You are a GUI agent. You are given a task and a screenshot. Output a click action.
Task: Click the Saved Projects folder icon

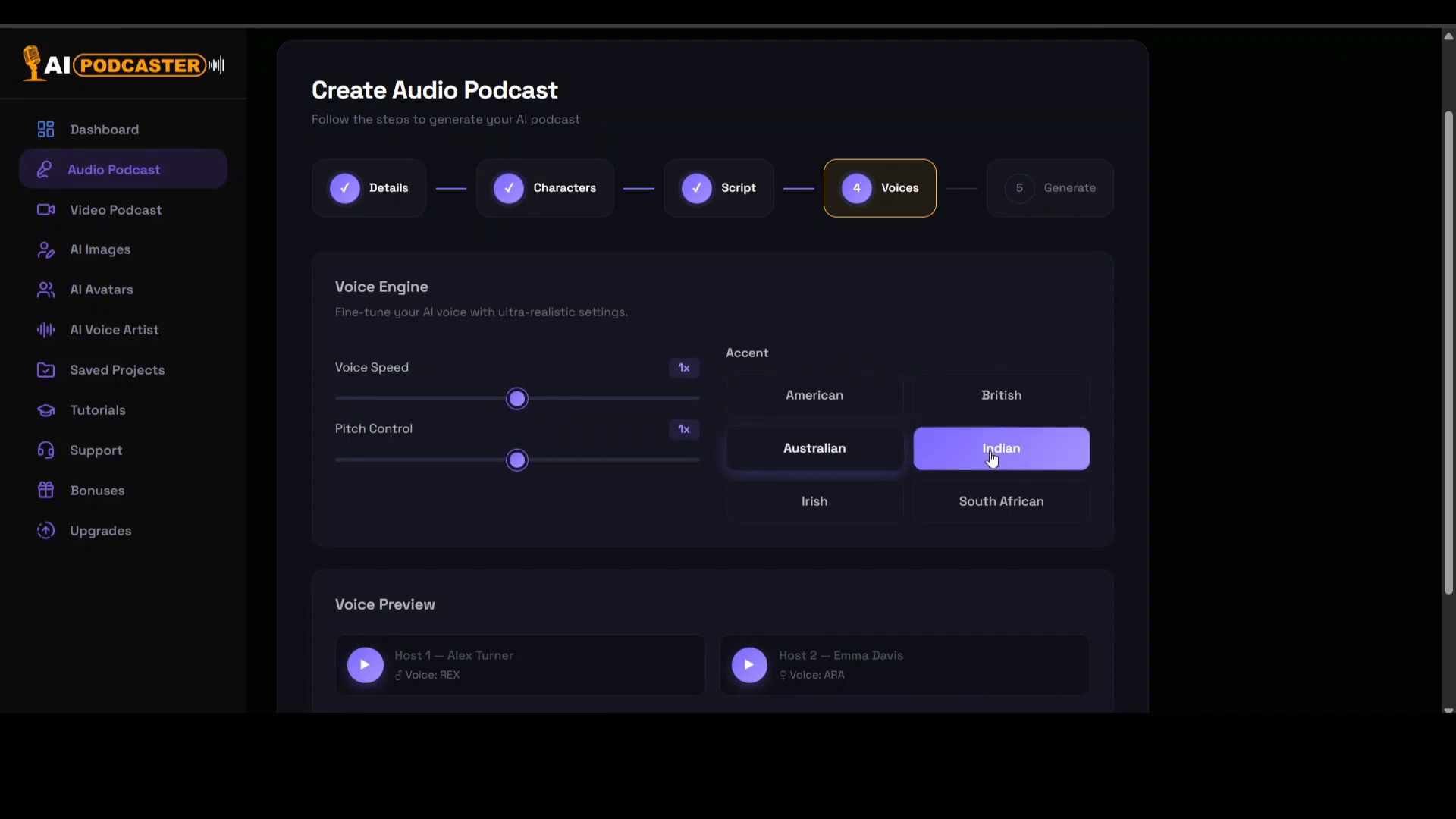pos(45,370)
